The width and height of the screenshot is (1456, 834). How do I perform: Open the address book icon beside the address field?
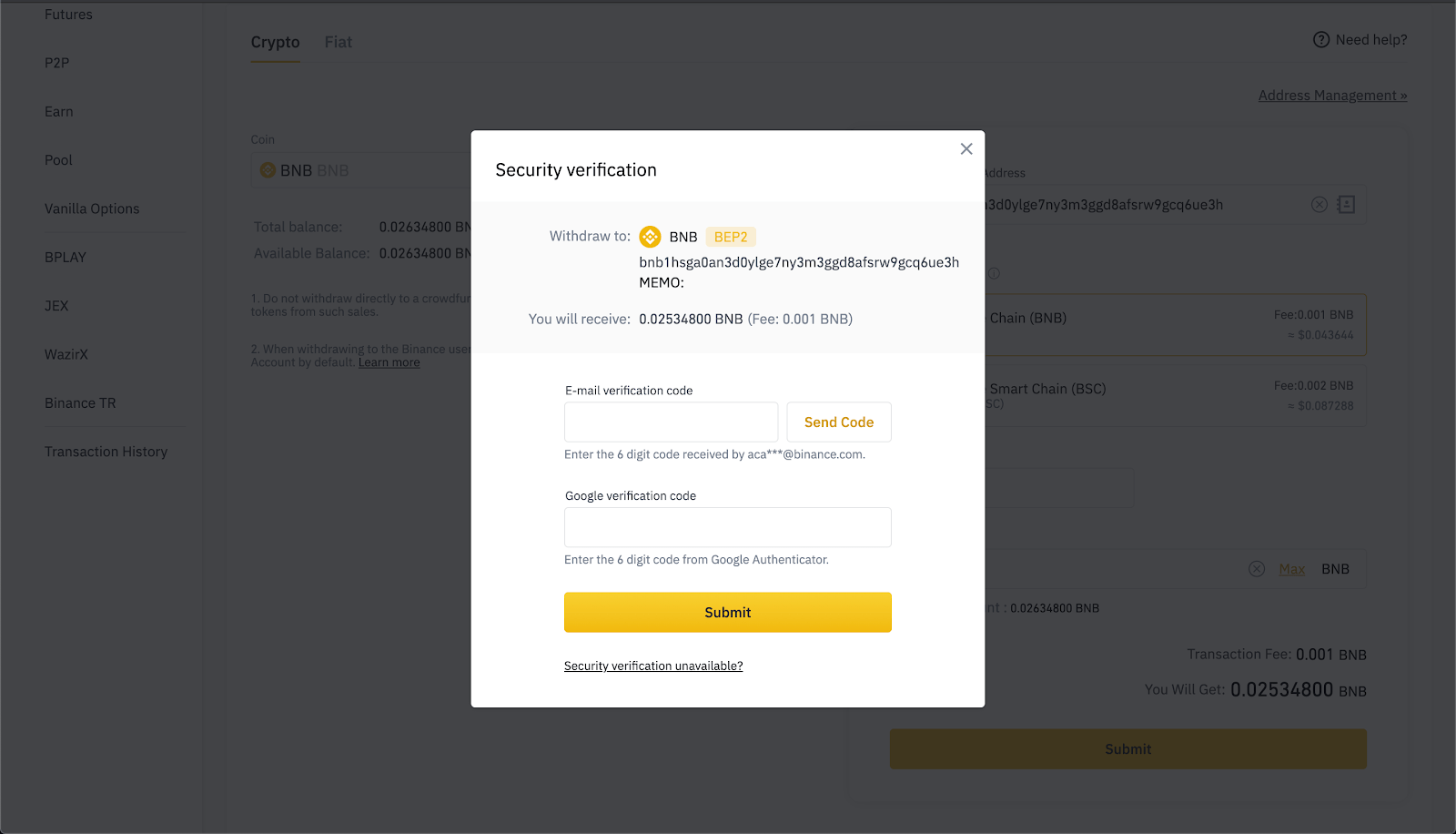tap(1346, 205)
